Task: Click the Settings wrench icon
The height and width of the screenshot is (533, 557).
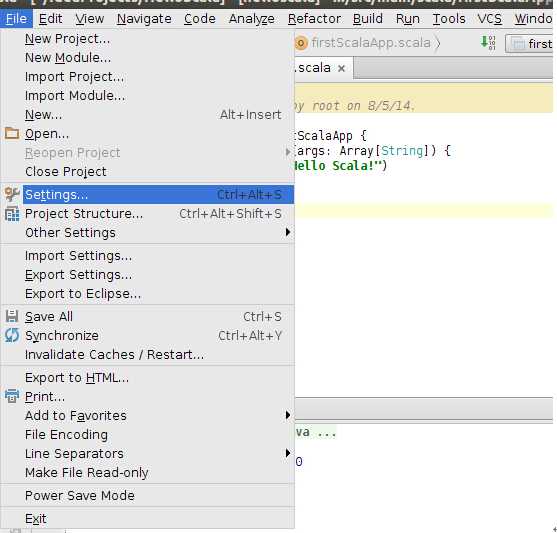Action: coord(12,194)
